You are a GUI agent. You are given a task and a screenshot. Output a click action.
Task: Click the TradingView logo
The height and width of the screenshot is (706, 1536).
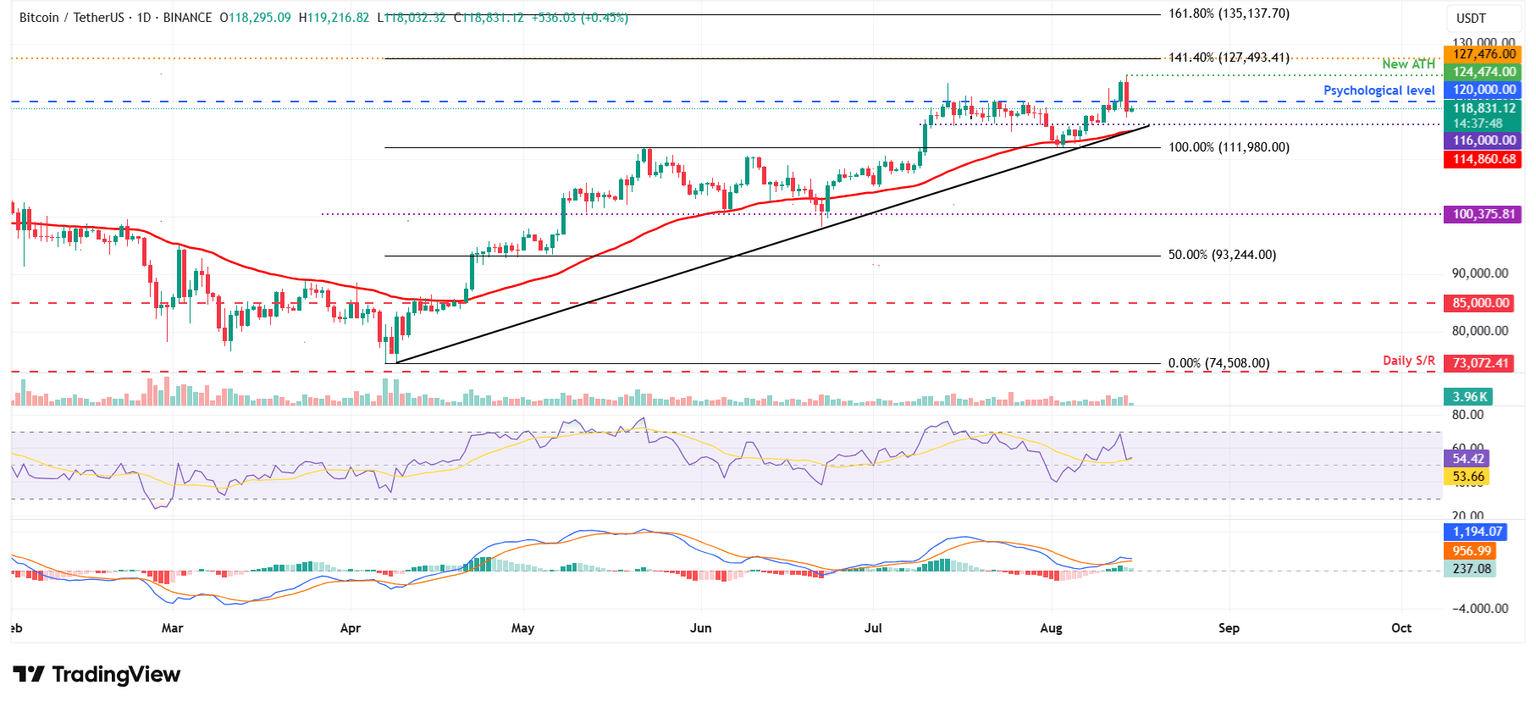click(96, 675)
